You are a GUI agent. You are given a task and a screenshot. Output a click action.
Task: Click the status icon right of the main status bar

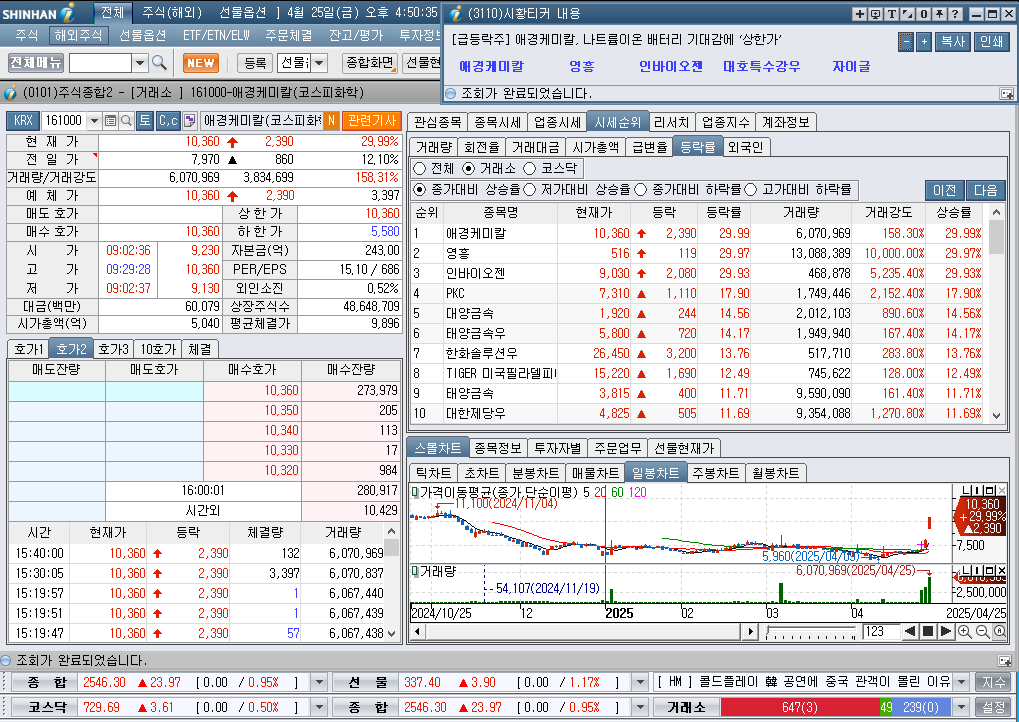point(1005,661)
